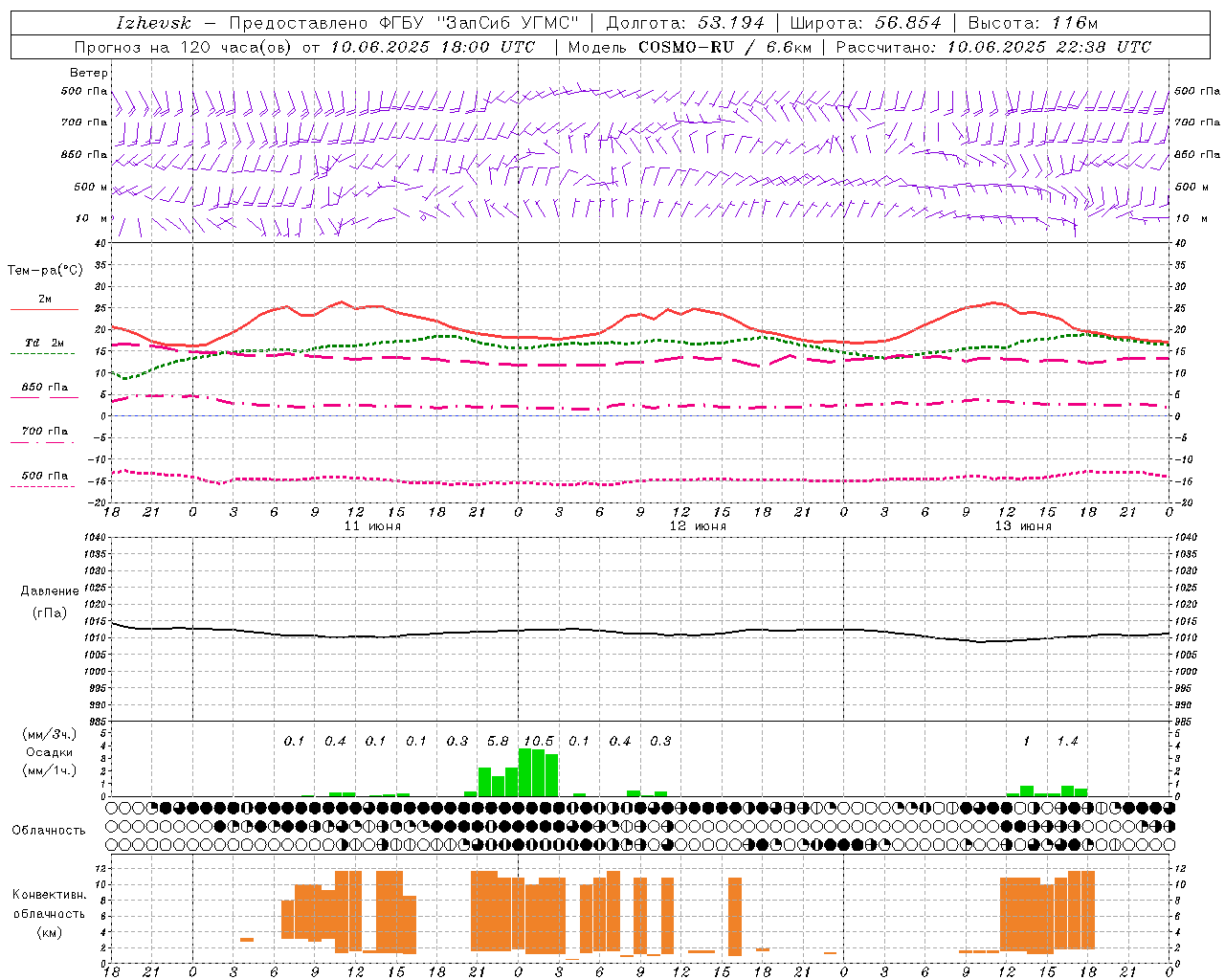Viewport: 1225px width, 980px height.
Task: Click the "850 гПа" temperature legend entry
Action: coord(44,388)
